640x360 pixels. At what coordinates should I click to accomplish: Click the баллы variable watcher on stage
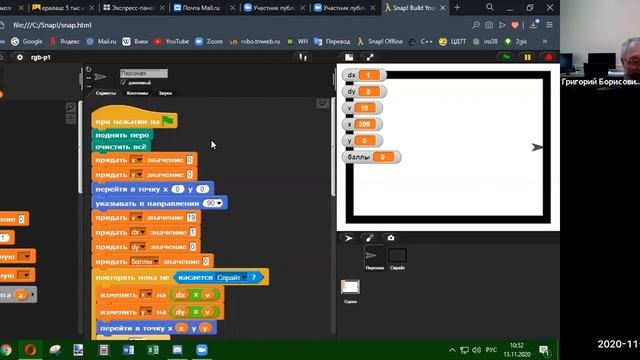coord(371,157)
